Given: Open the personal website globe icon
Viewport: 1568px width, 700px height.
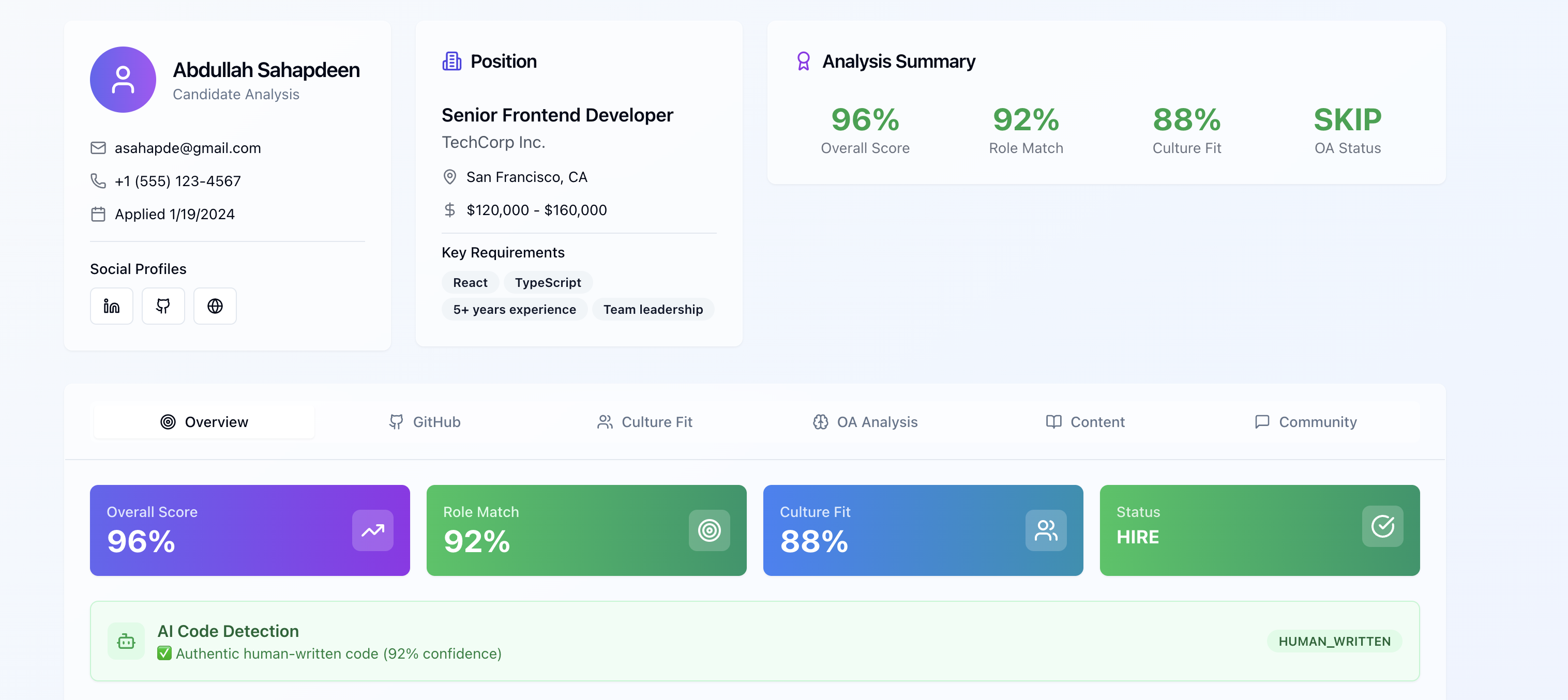Looking at the screenshot, I should [x=215, y=306].
